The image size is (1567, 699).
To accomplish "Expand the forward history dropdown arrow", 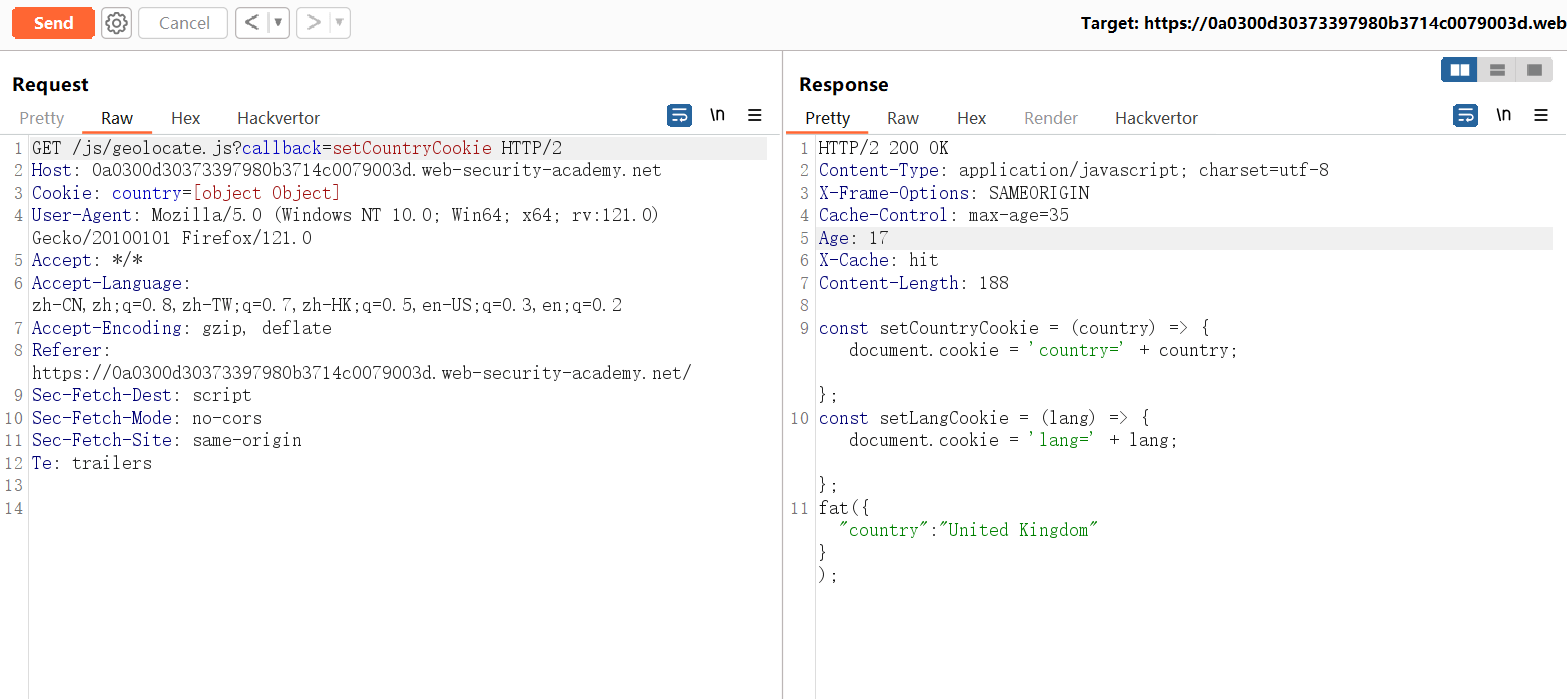I will click(x=339, y=23).
